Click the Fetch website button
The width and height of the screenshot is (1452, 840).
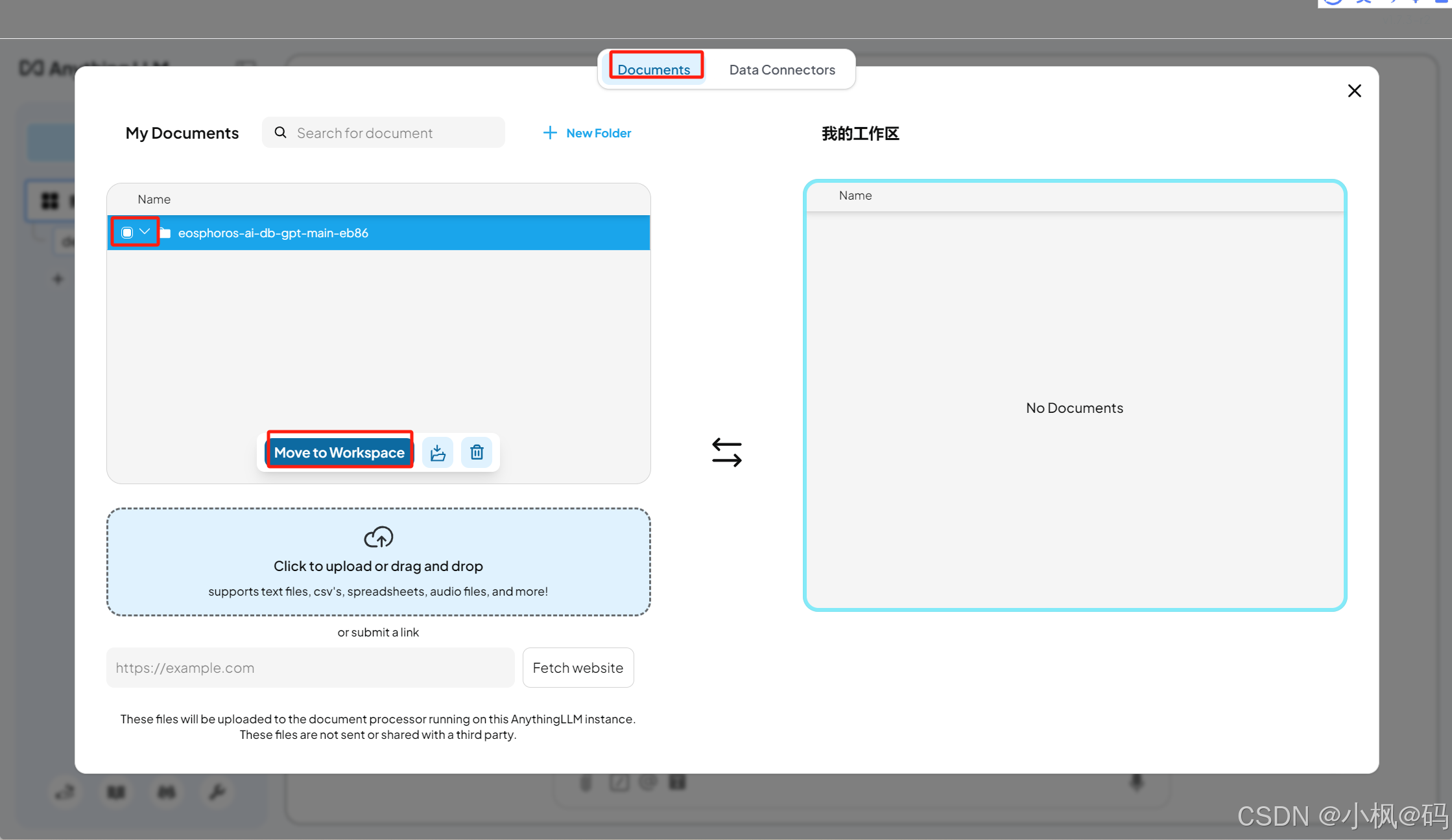coord(578,668)
